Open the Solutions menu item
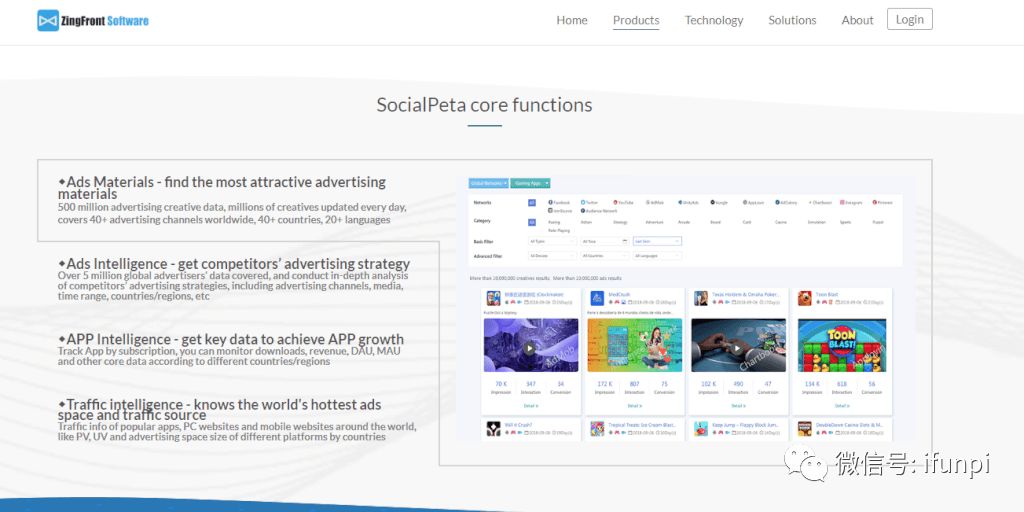Viewport: 1024px width, 512px height. point(792,20)
